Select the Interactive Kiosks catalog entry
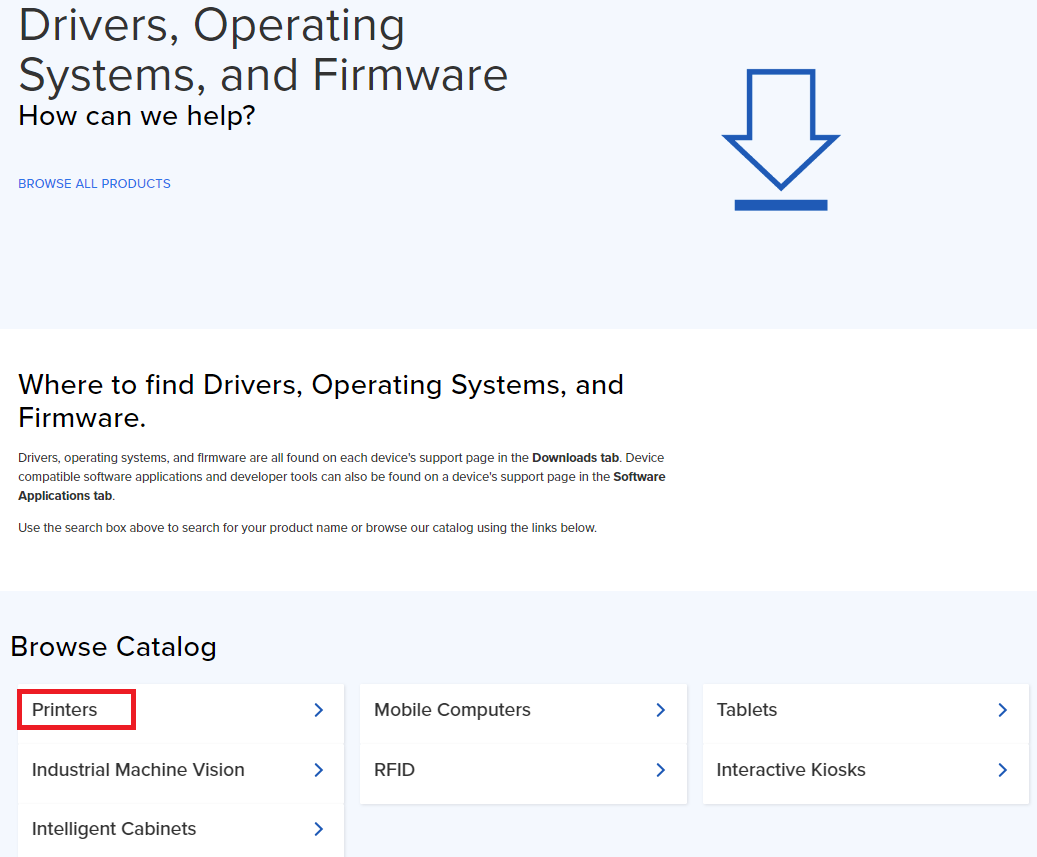 (x=791, y=770)
